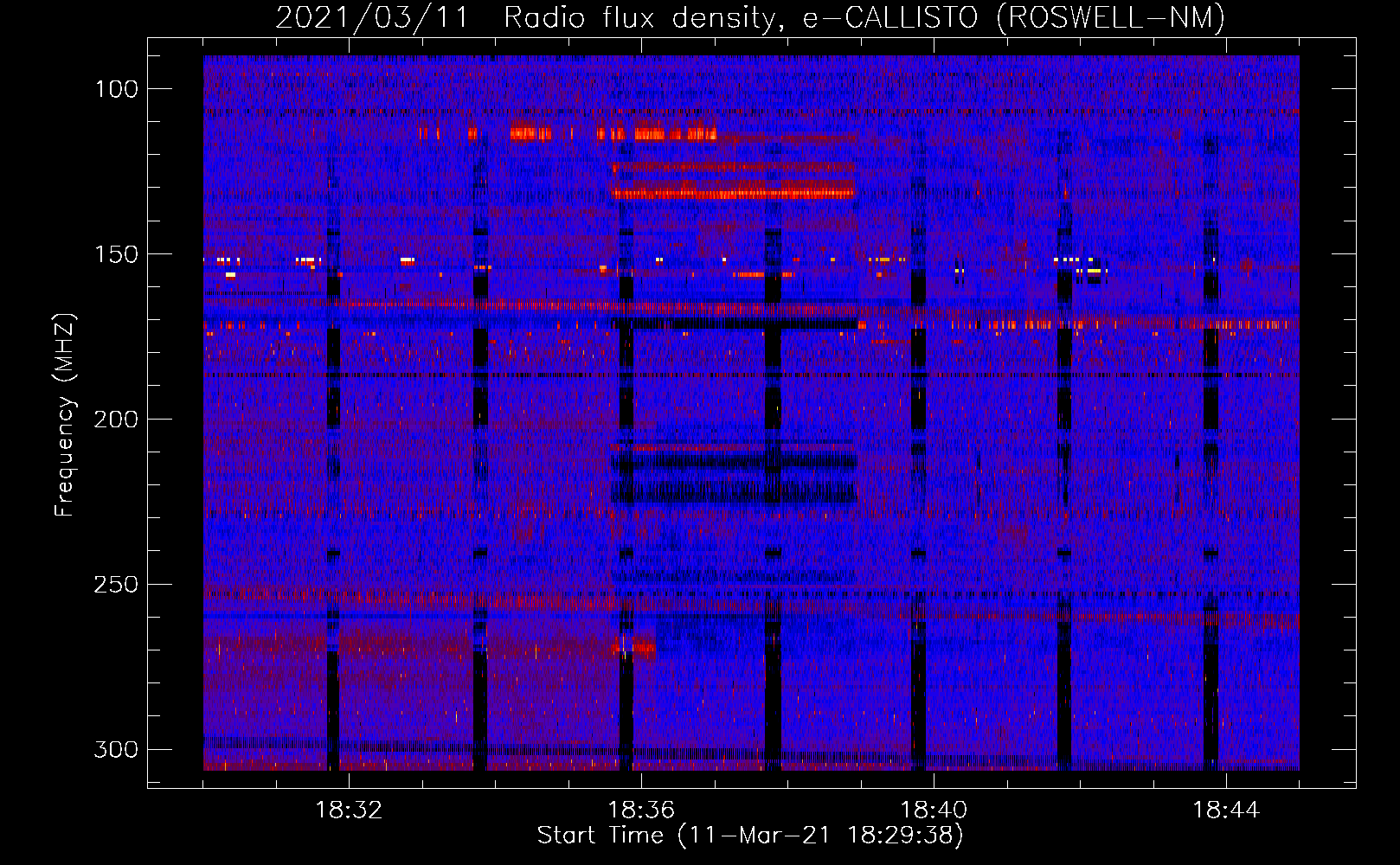Click the plot title "2021/03/11 Radio flux density, e-CALLISTO (ROSWELL-NM)"
The image size is (1400, 865).
(750, 18)
